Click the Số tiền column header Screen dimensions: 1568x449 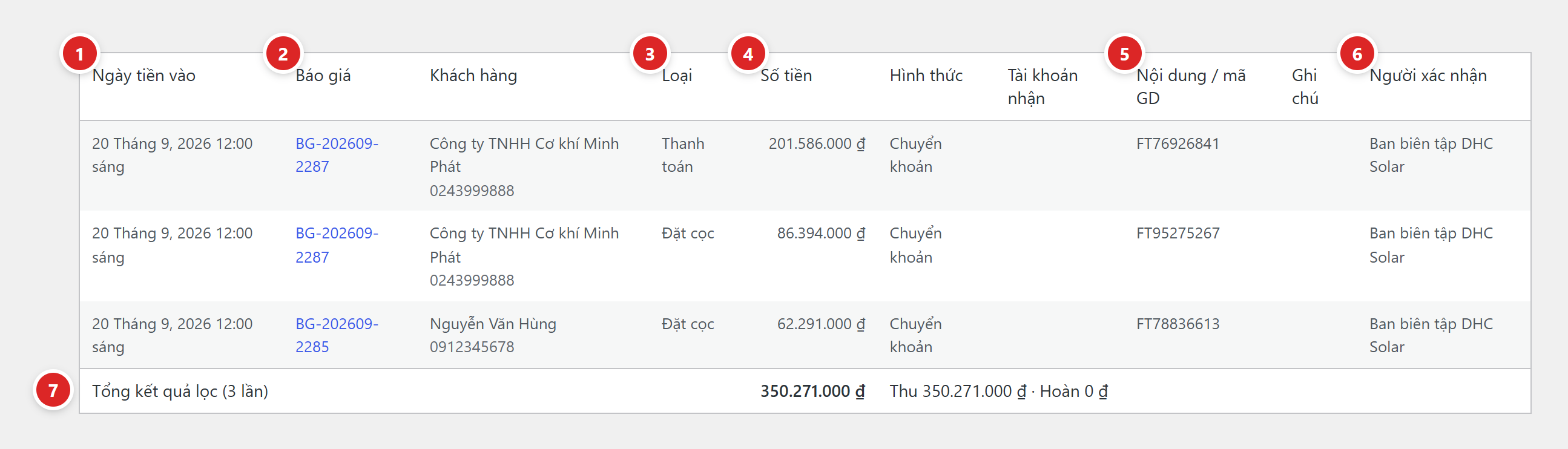coord(786,76)
